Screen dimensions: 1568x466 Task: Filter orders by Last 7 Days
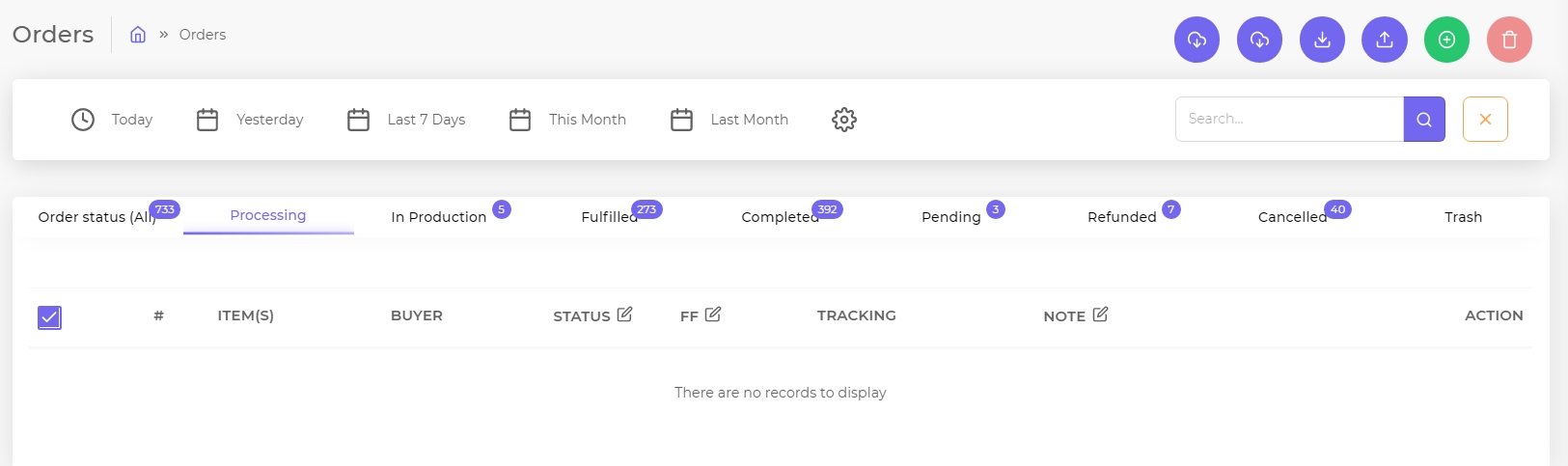pyautogui.click(x=406, y=120)
